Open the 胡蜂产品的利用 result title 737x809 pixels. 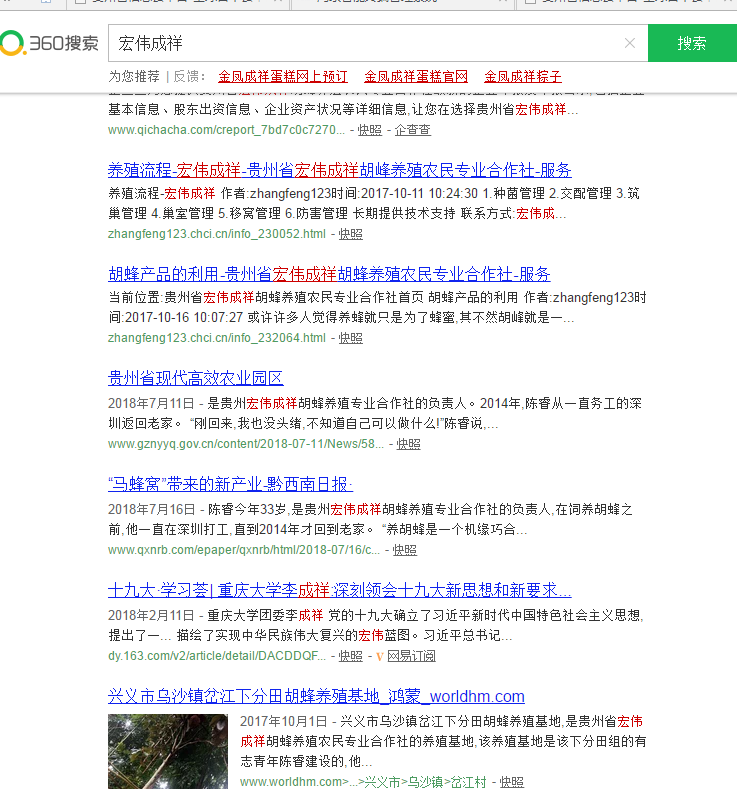[x=329, y=274]
